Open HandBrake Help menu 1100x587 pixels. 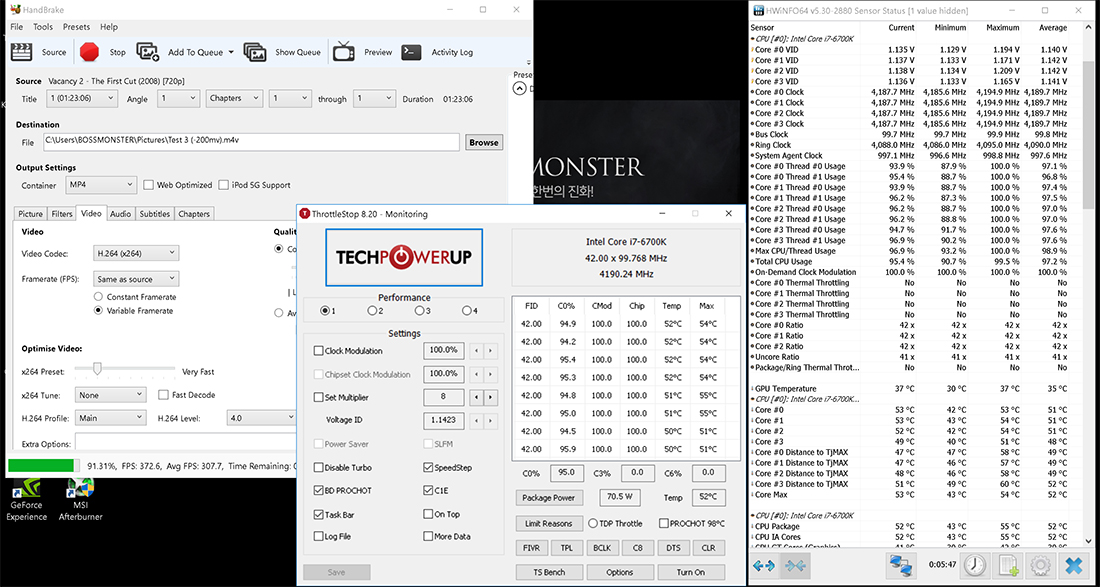(109, 27)
